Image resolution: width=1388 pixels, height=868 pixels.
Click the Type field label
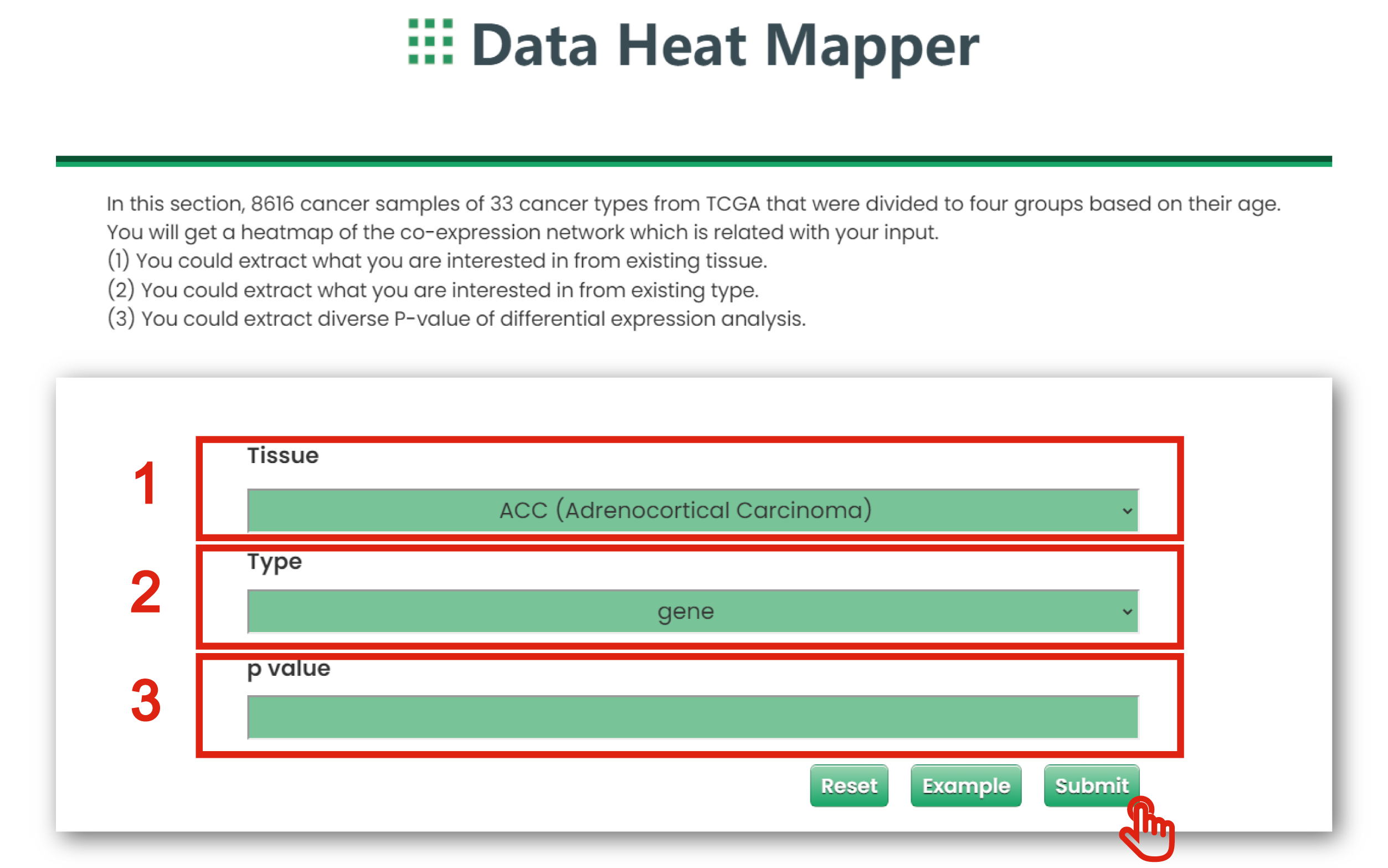[x=274, y=562]
